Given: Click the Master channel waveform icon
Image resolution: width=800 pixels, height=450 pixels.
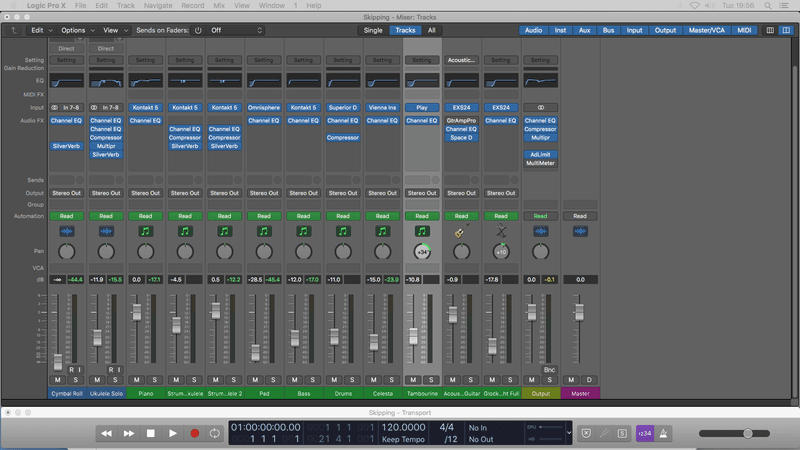Looking at the screenshot, I should coord(580,231).
